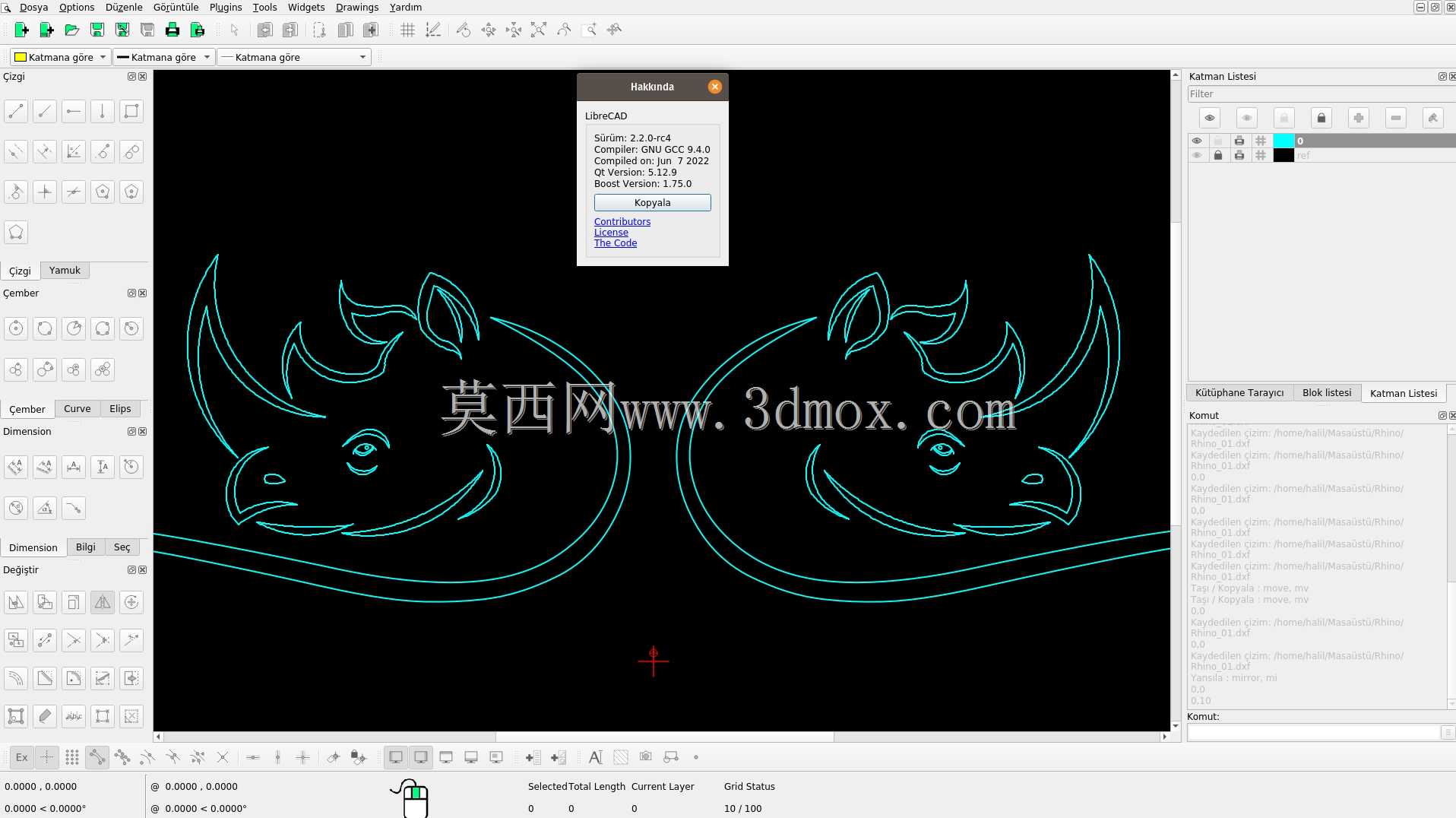Switch to the Bilgi tab
1456x818 pixels.
[86, 547]
